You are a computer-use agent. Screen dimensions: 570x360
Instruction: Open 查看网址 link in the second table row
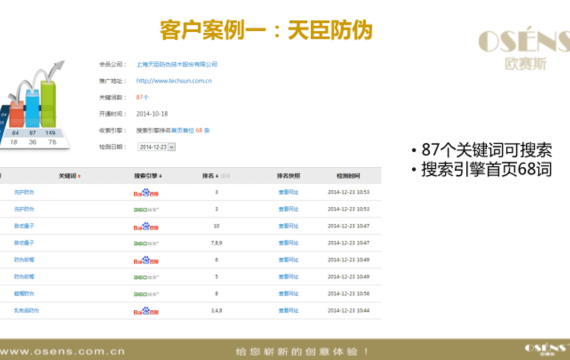[x=288, y=209]
